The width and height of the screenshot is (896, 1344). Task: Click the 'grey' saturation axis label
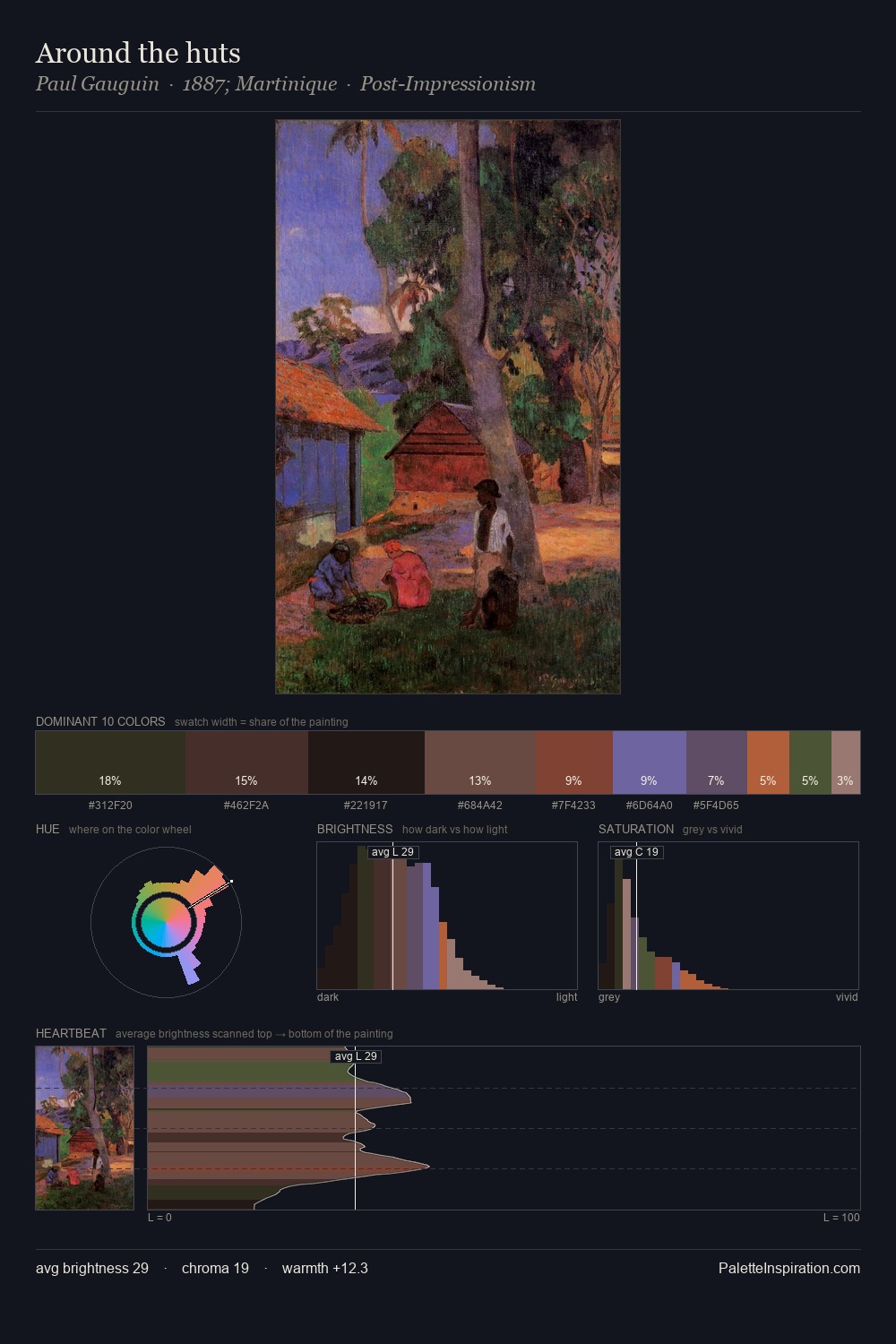coord(609,997)
